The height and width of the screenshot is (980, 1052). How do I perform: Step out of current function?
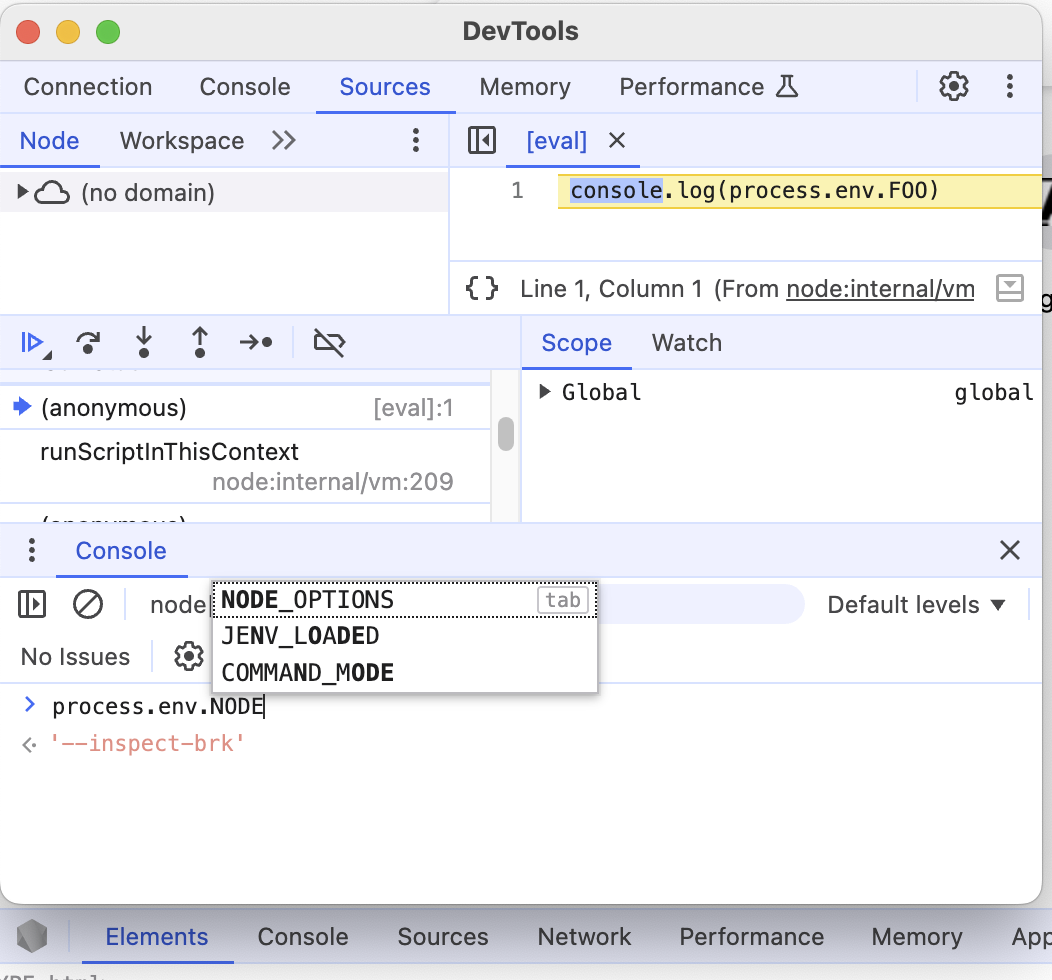pos(200,343)
